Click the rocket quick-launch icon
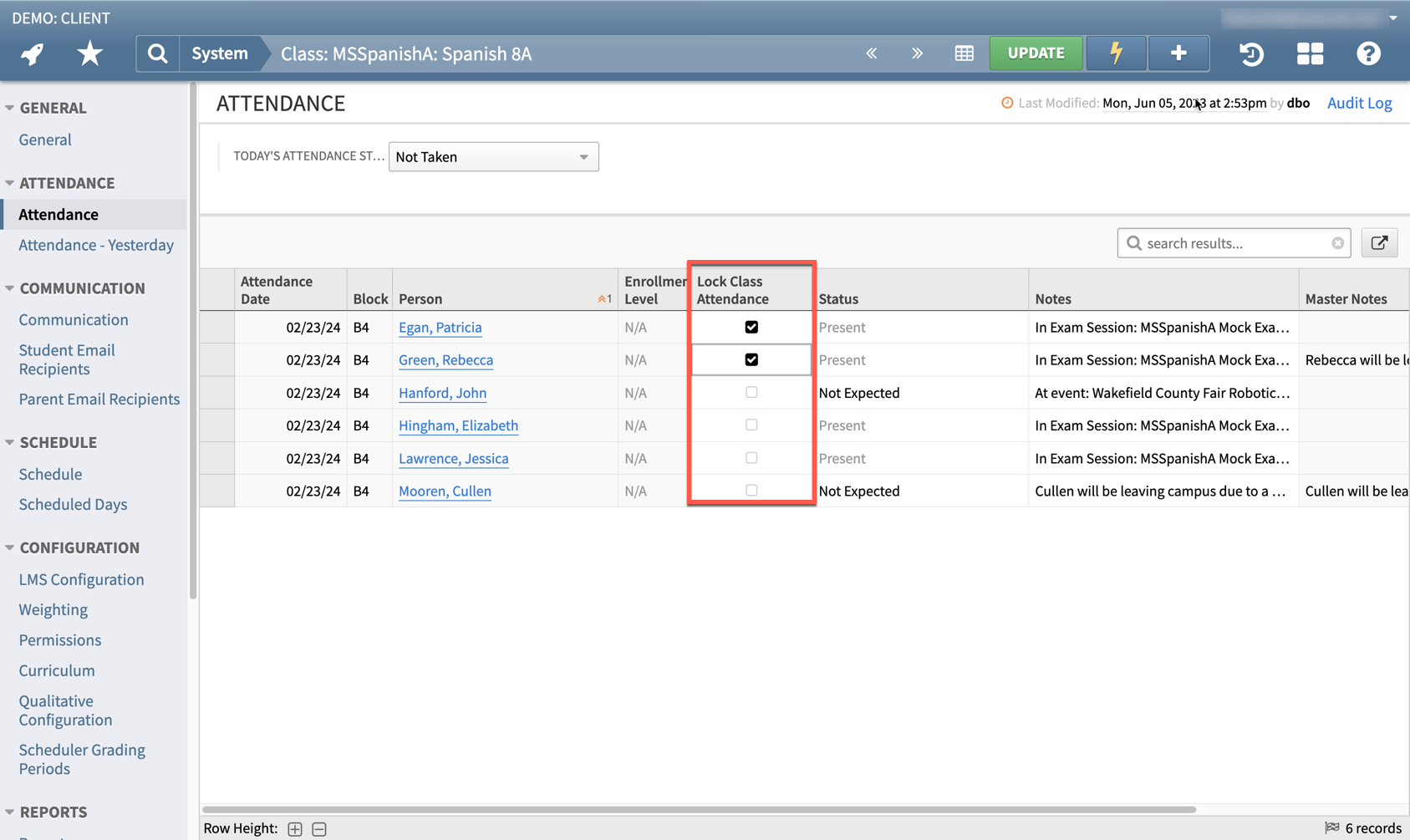 click(x=31, y=53)
